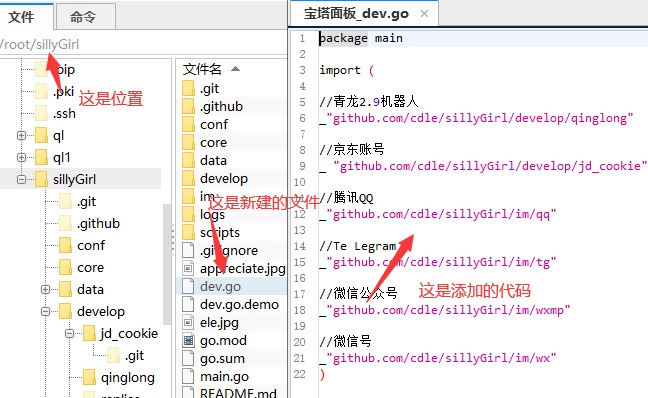This screenshot has height=398, width=648.
Task: Open the conf folder icon in file list
Action: 188,124
